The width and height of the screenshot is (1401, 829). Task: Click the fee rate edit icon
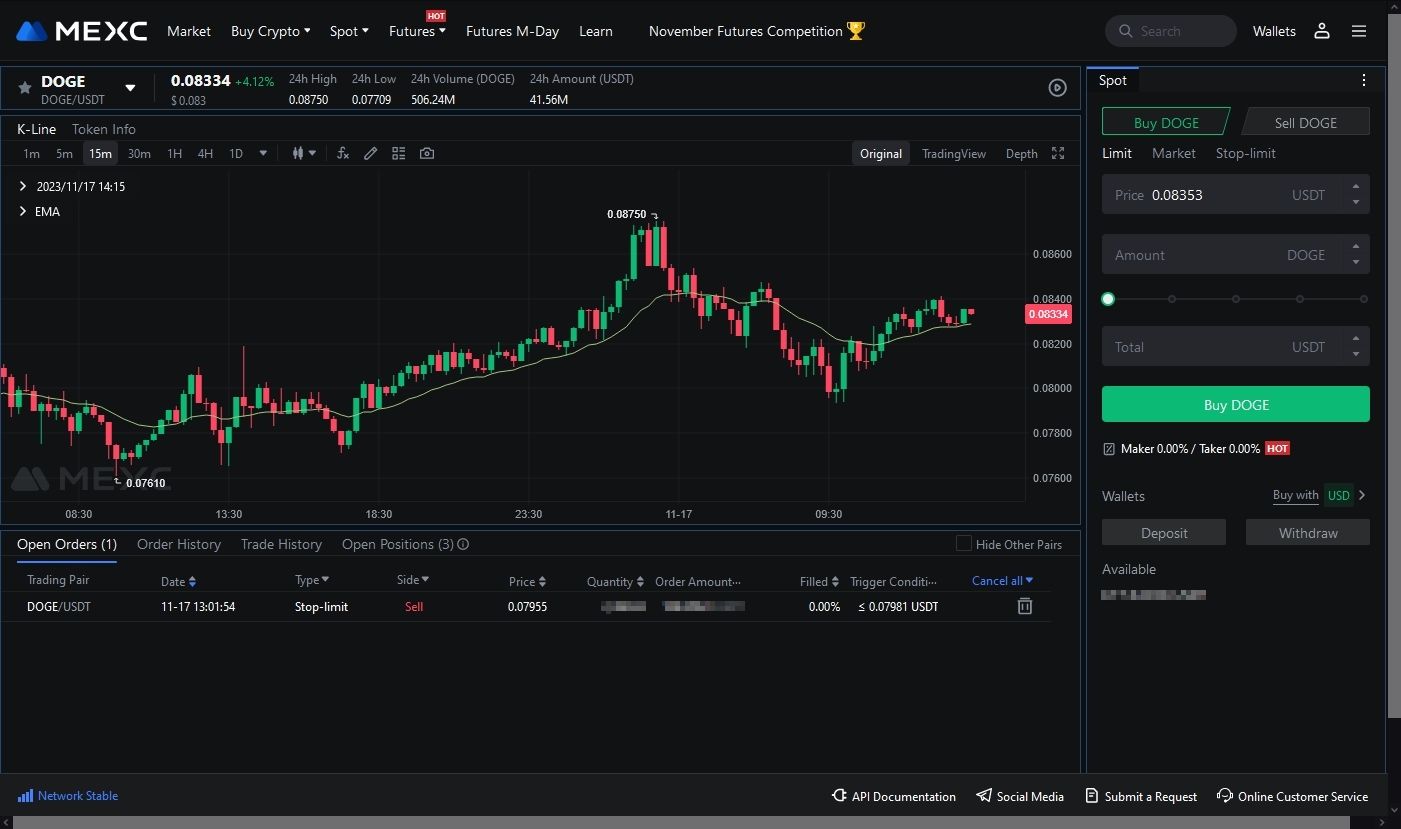click(x=1108, y=449)
